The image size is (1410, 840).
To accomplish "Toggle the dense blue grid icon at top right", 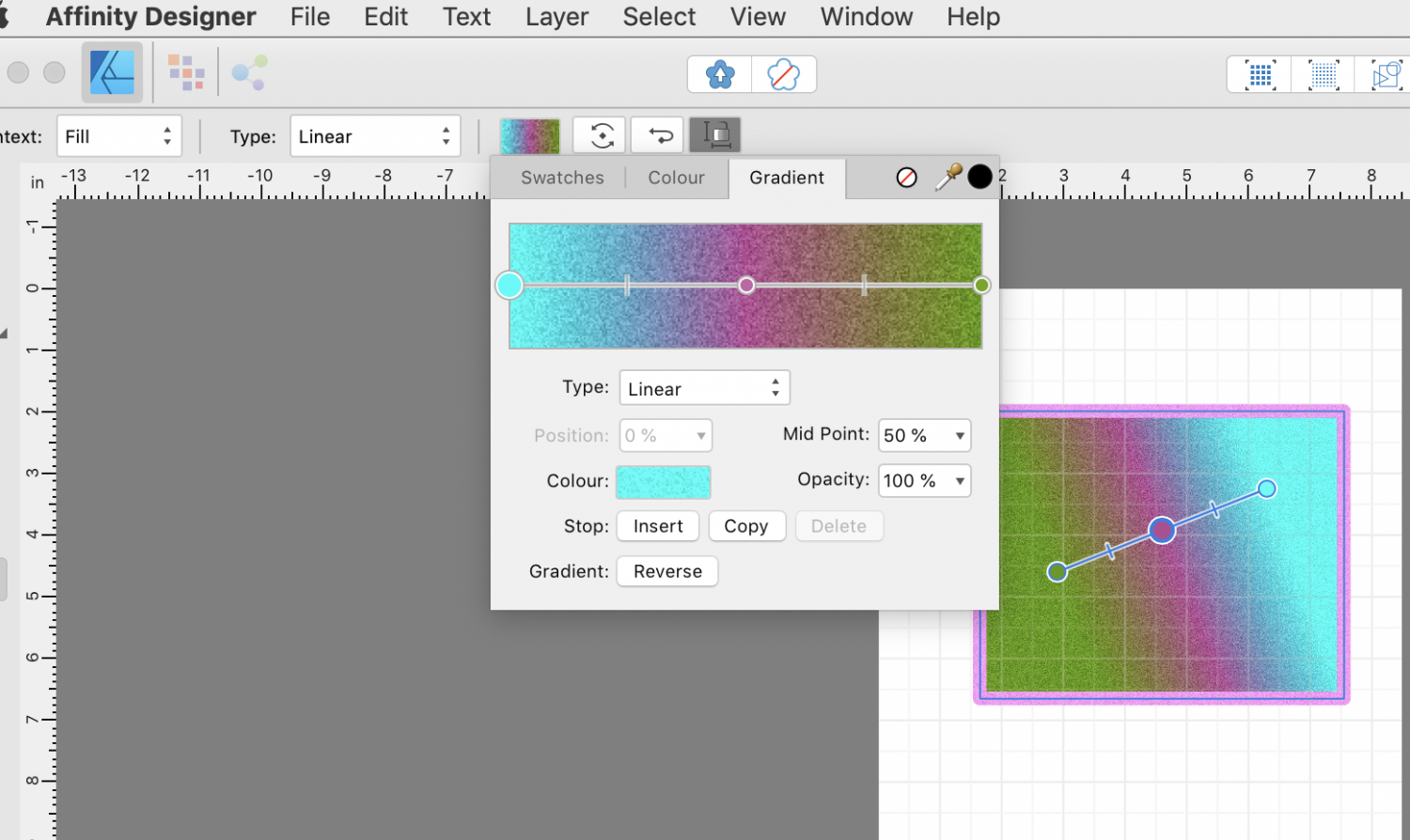I will pyautogui.click(x=1260, y=74).
